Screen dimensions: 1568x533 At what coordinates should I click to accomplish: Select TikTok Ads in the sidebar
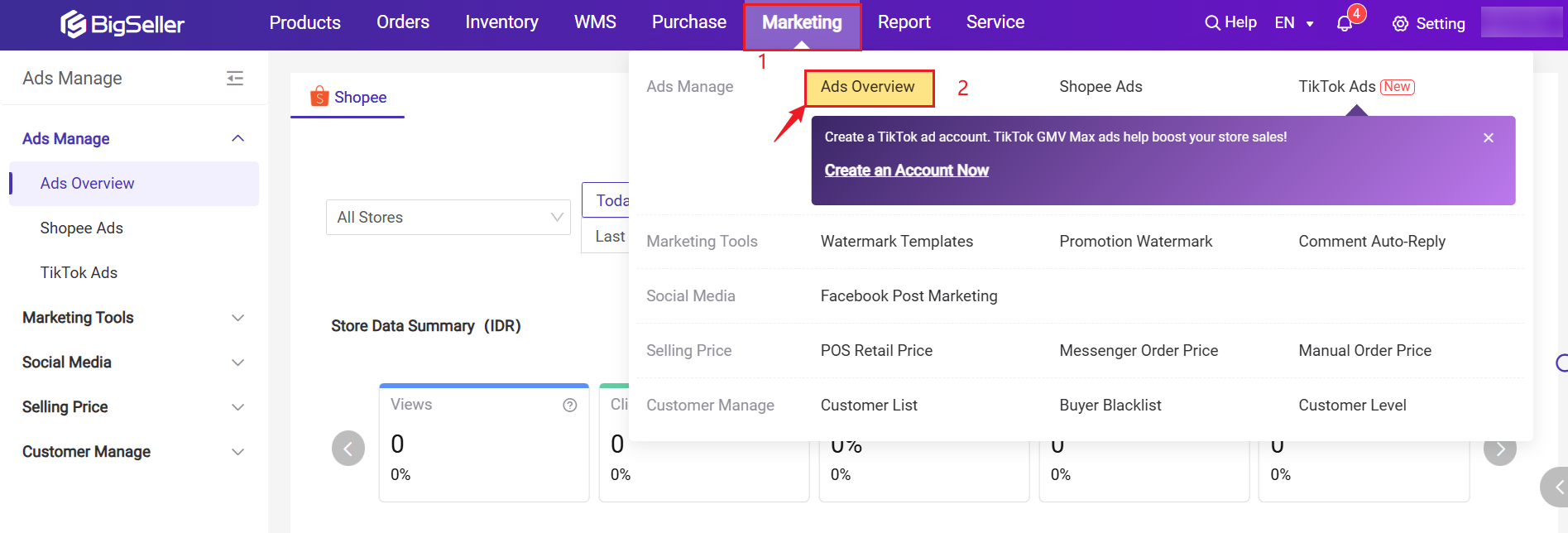[x=79, y=273]
